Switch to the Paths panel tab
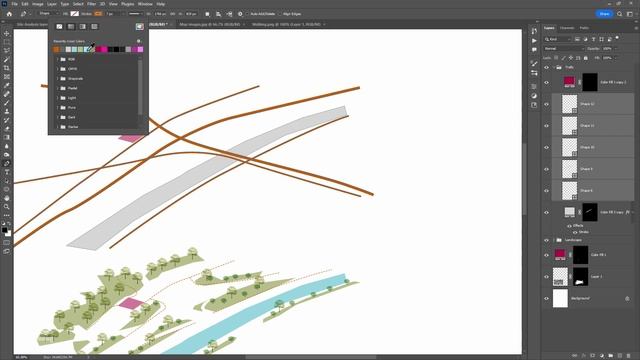This screenshot has width=640, height=360. point(584,28)
